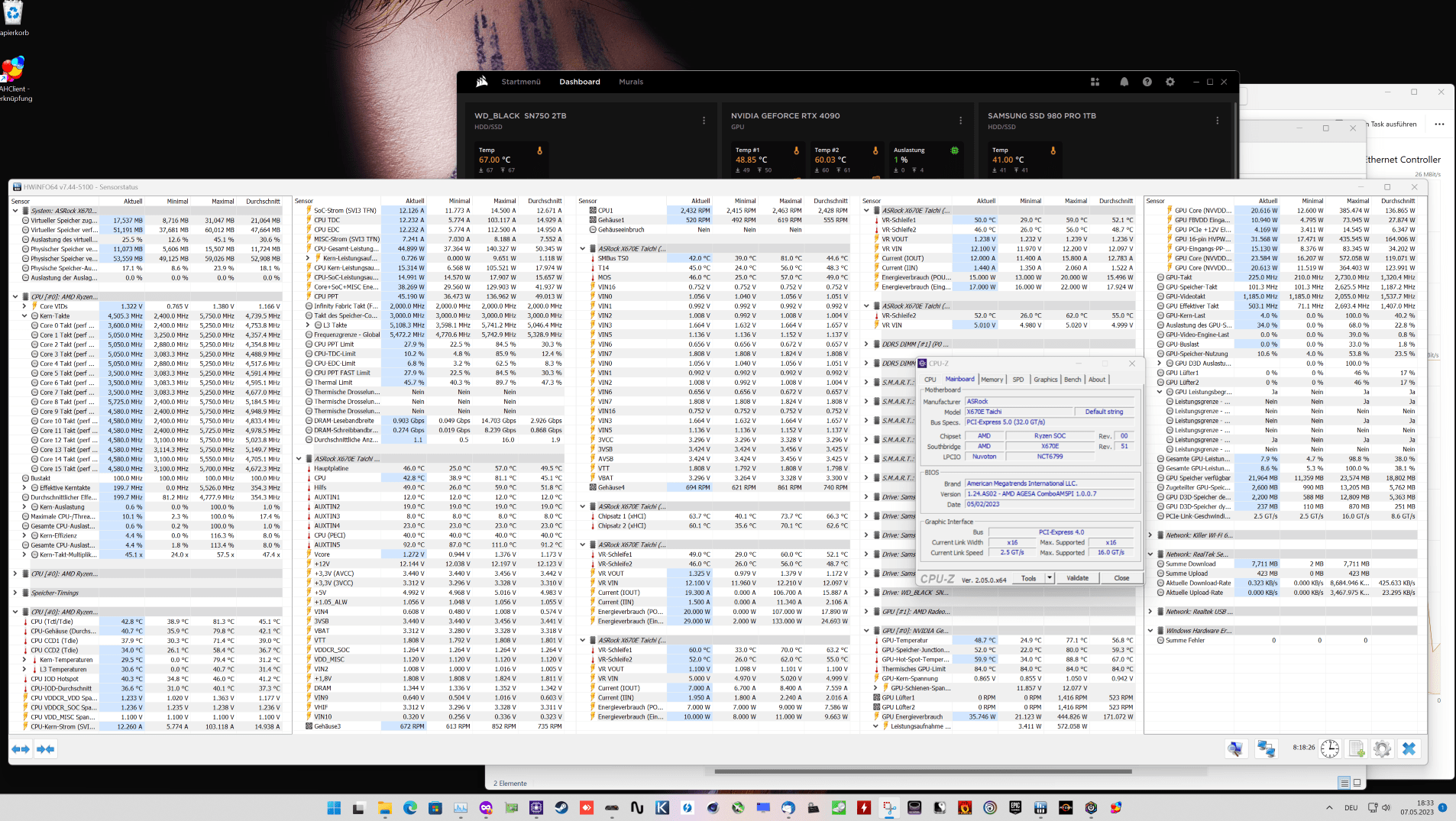
Task: Click the Validate button in CPU-Z
Action: click(x=1077, y=578)
